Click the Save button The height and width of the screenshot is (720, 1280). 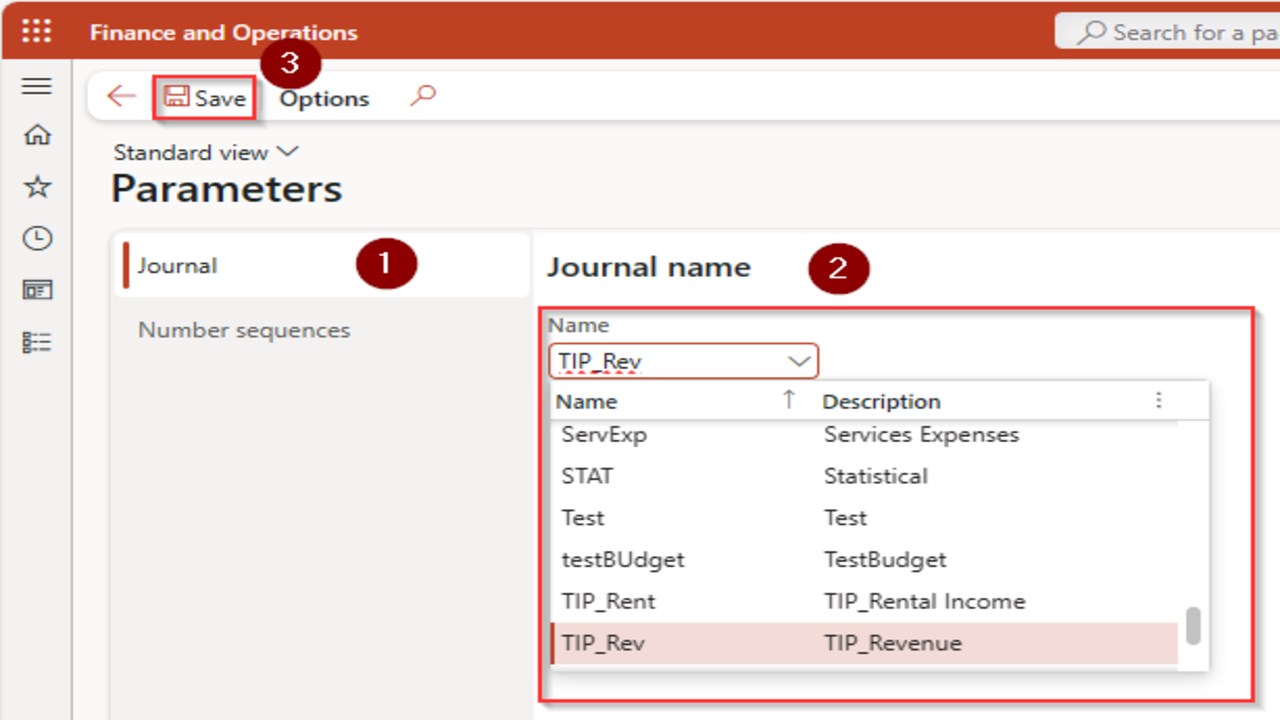coord(205,98)
